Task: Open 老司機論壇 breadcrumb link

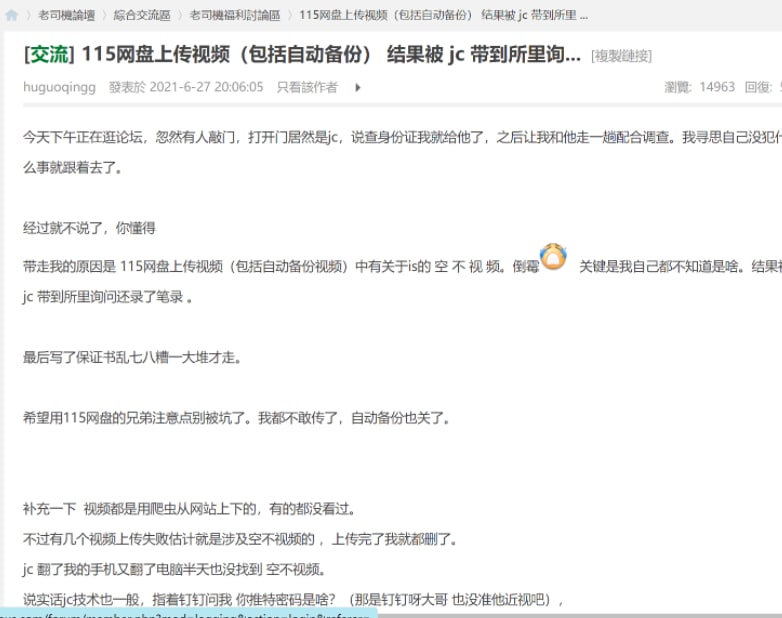Action: pyautogui.click(x=67, y=15)
